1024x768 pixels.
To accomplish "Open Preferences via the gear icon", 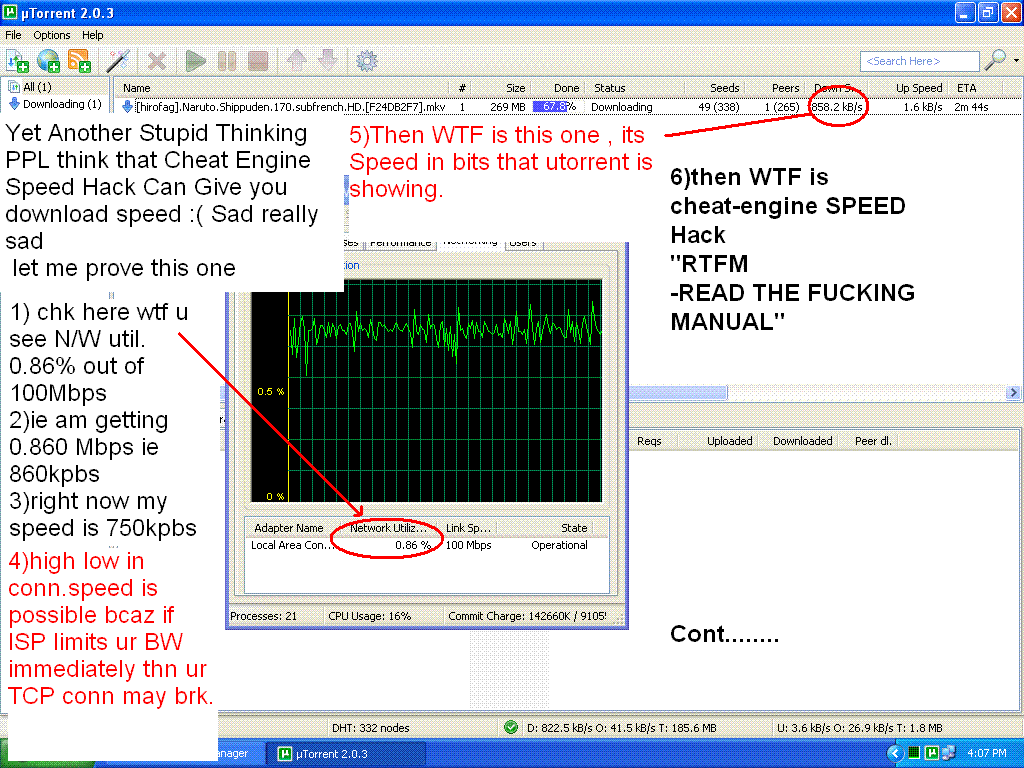I will click(x=366, y=61).
